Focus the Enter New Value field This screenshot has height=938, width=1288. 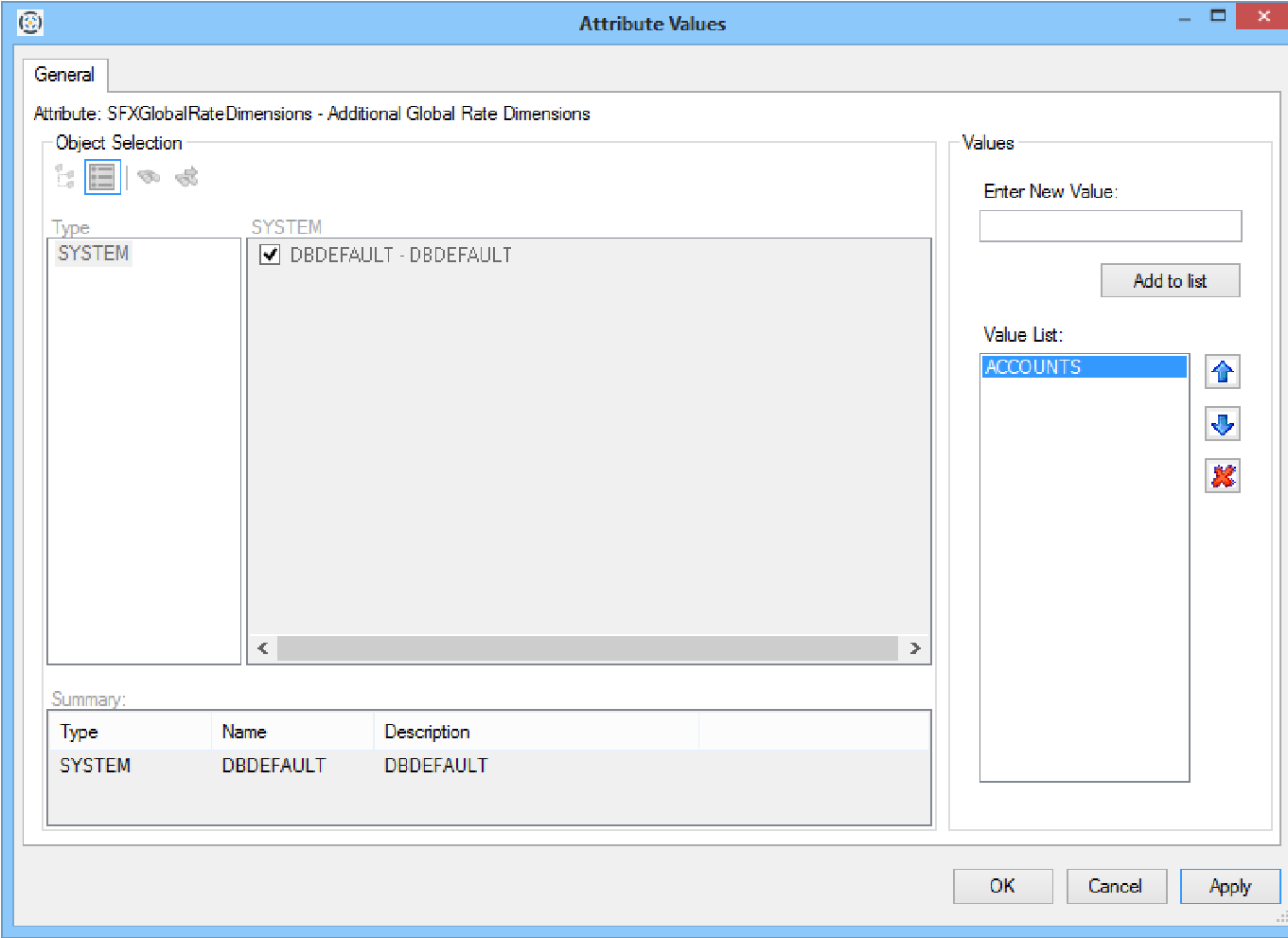click(1110, 226)
